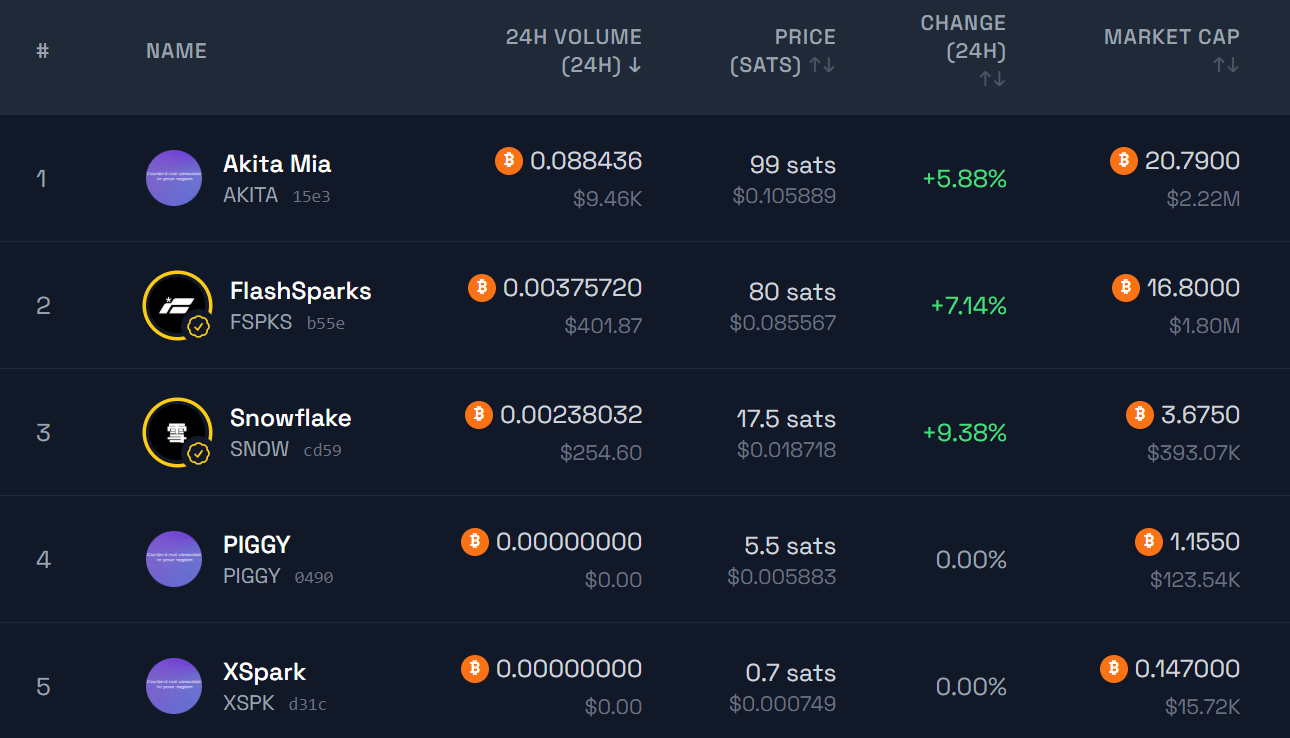Screen dimensions: 1290x738
Task: Click the XSPK d31c token identifier
Action: [x=275, y=703]
